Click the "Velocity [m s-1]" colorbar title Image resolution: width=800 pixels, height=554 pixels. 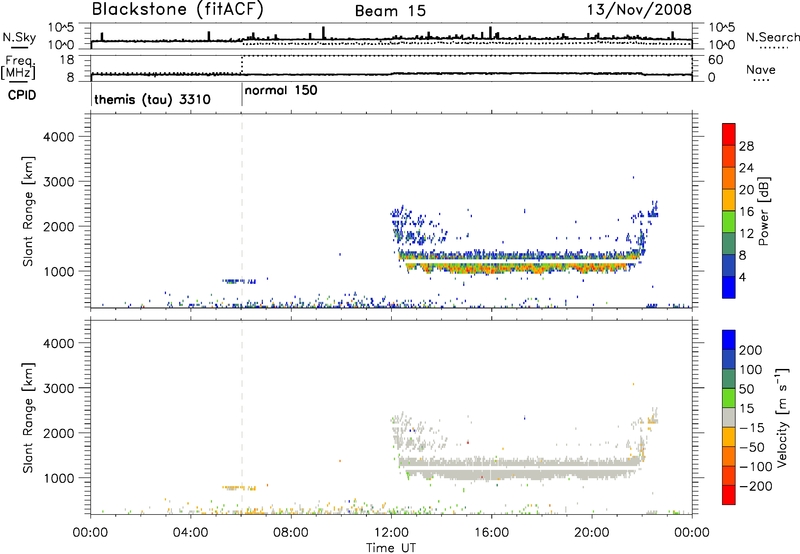[x=782, y=418]
